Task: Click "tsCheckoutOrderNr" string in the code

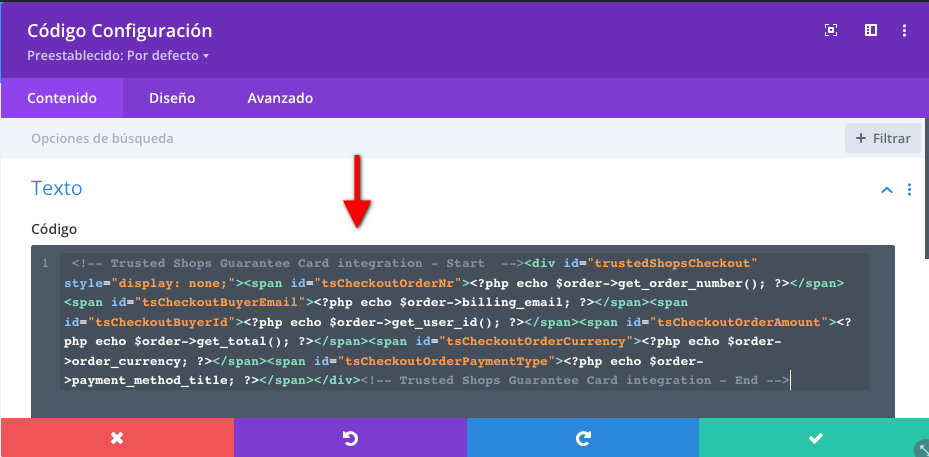Action: pyautogui.click(x=388, y=283)
